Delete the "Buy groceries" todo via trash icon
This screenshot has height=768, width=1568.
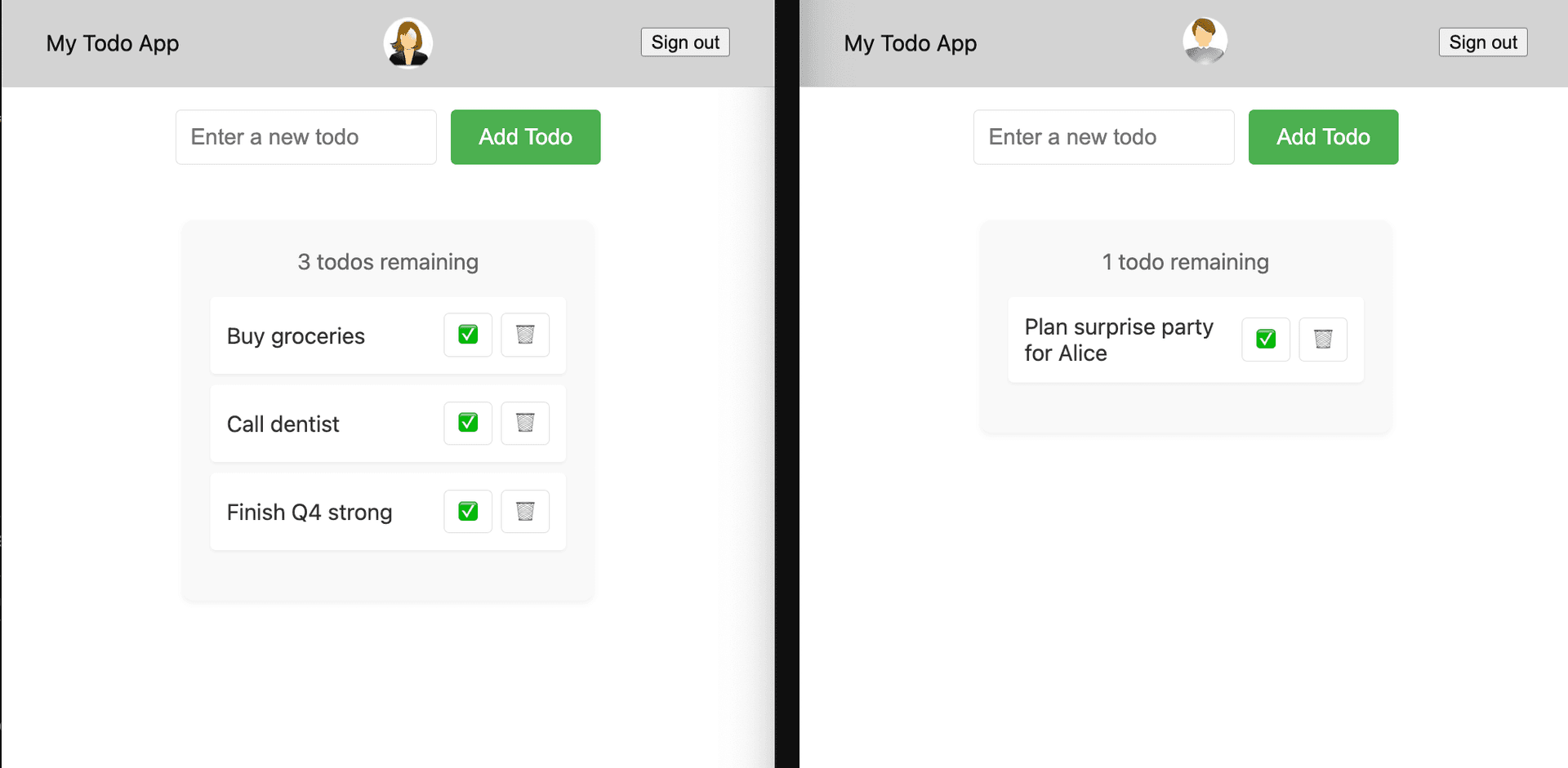pyautogui.click(x=525, y=335)
